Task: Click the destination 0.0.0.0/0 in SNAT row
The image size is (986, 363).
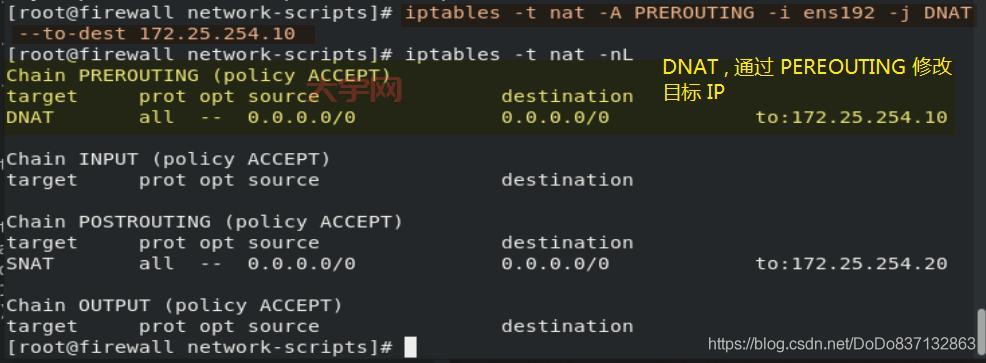Action: click(555, 264)
